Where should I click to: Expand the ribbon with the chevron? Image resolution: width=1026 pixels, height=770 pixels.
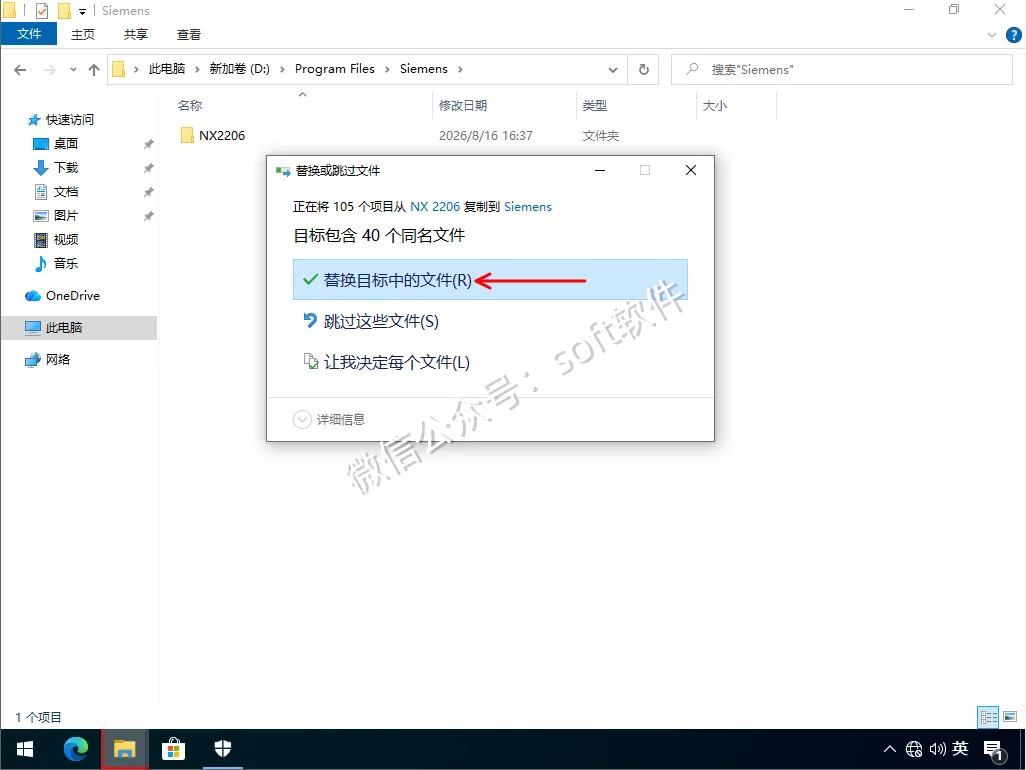point(991,35)
